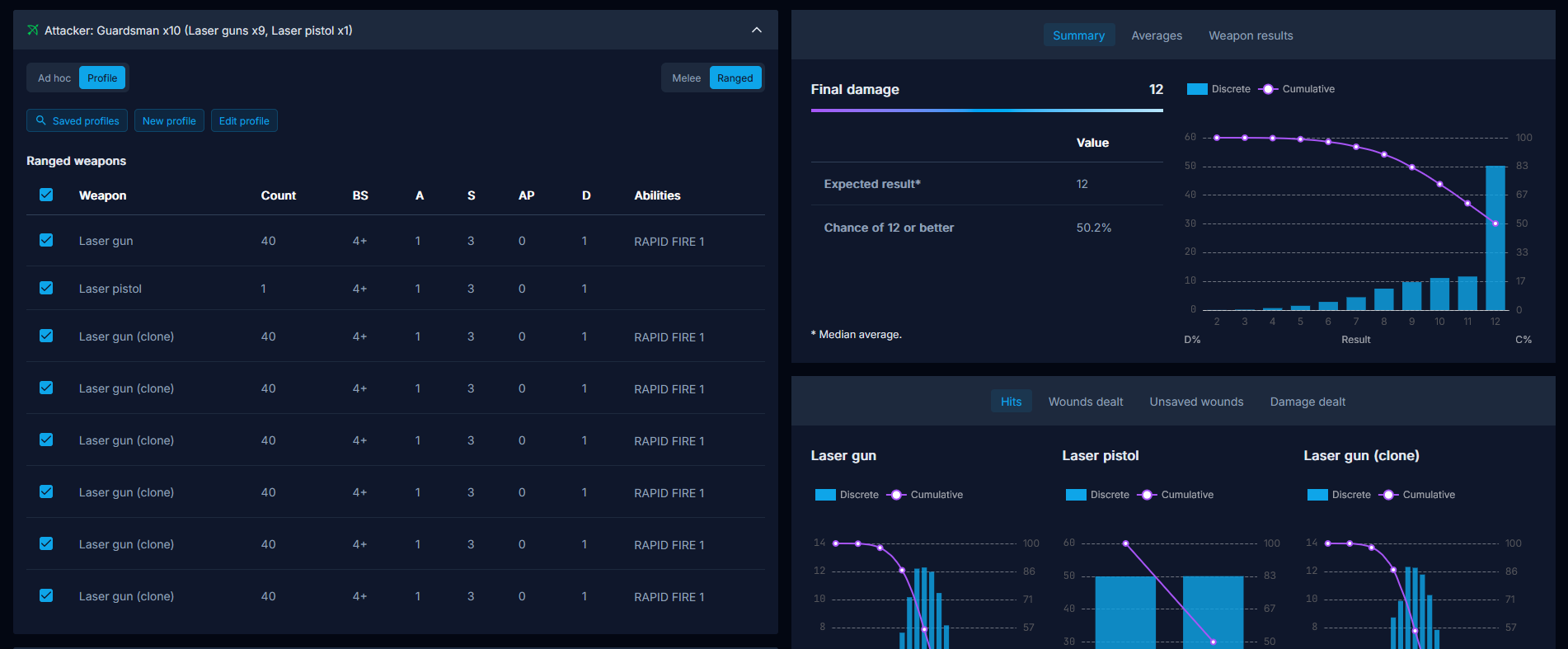Click the Laser pistol count value 1
This screenshot has width=1568, height=649.
coord(264,289)
